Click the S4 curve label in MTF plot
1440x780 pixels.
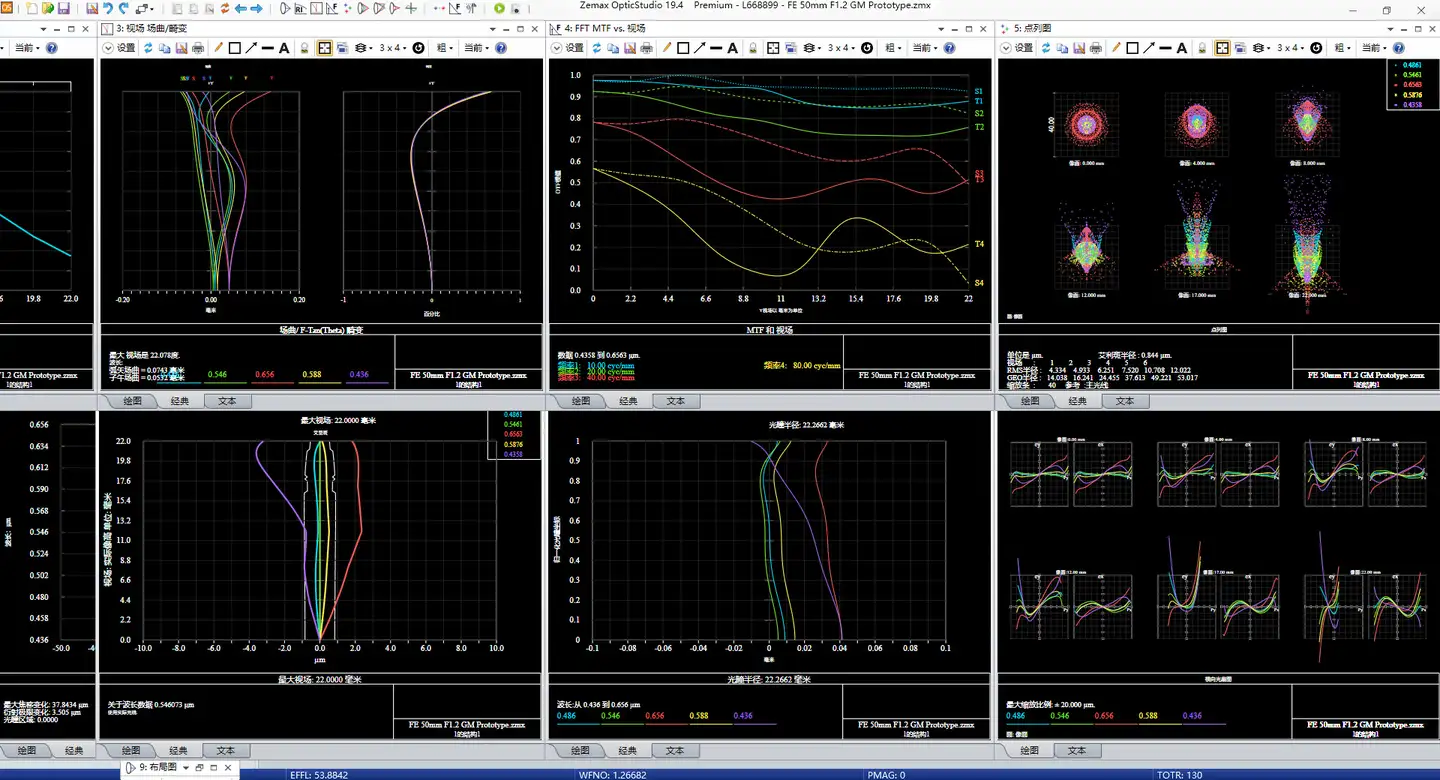979,283
